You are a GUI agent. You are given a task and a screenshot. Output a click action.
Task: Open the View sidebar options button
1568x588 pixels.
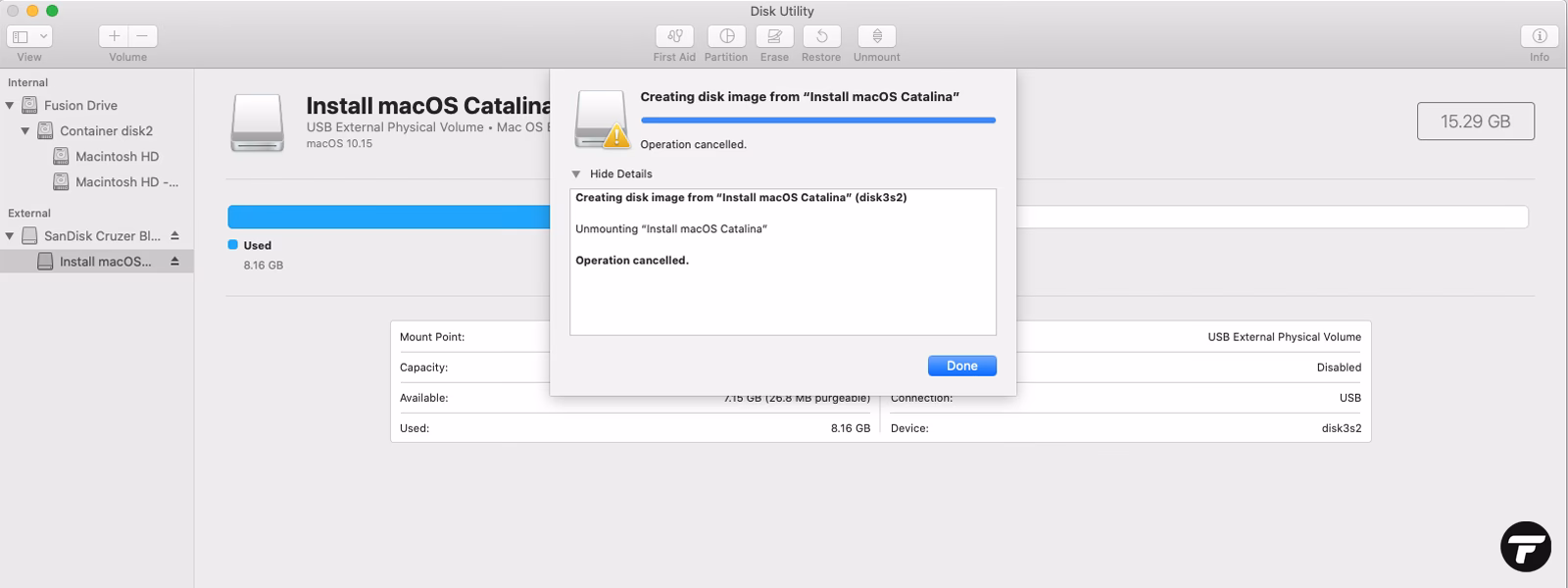(x=29, y=36)
